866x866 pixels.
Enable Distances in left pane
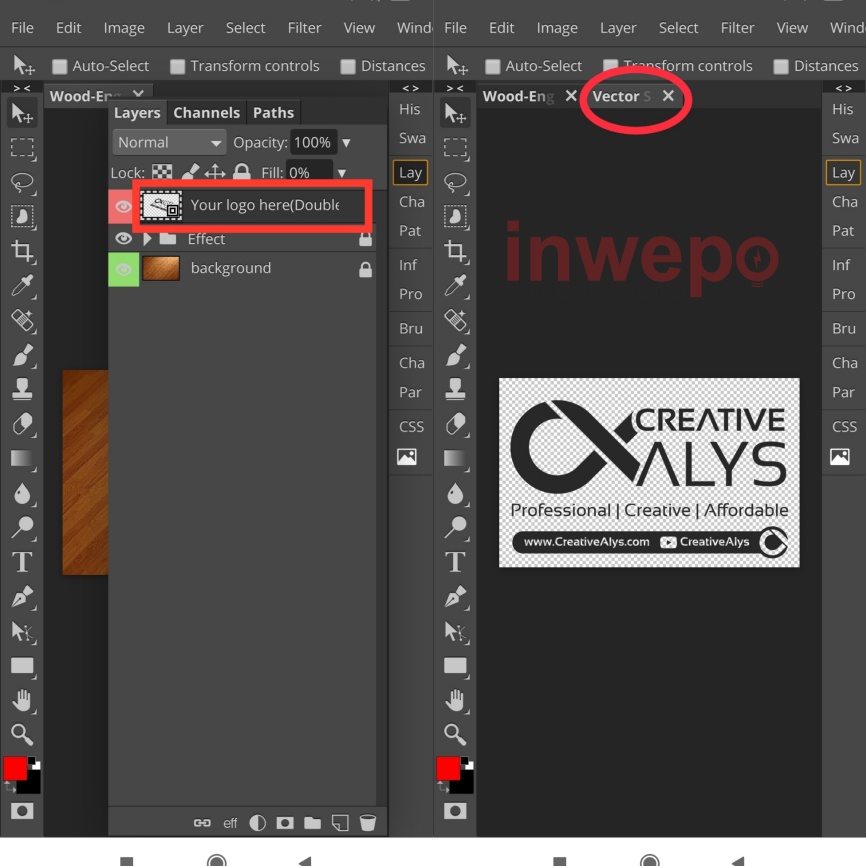click(383, 66)
